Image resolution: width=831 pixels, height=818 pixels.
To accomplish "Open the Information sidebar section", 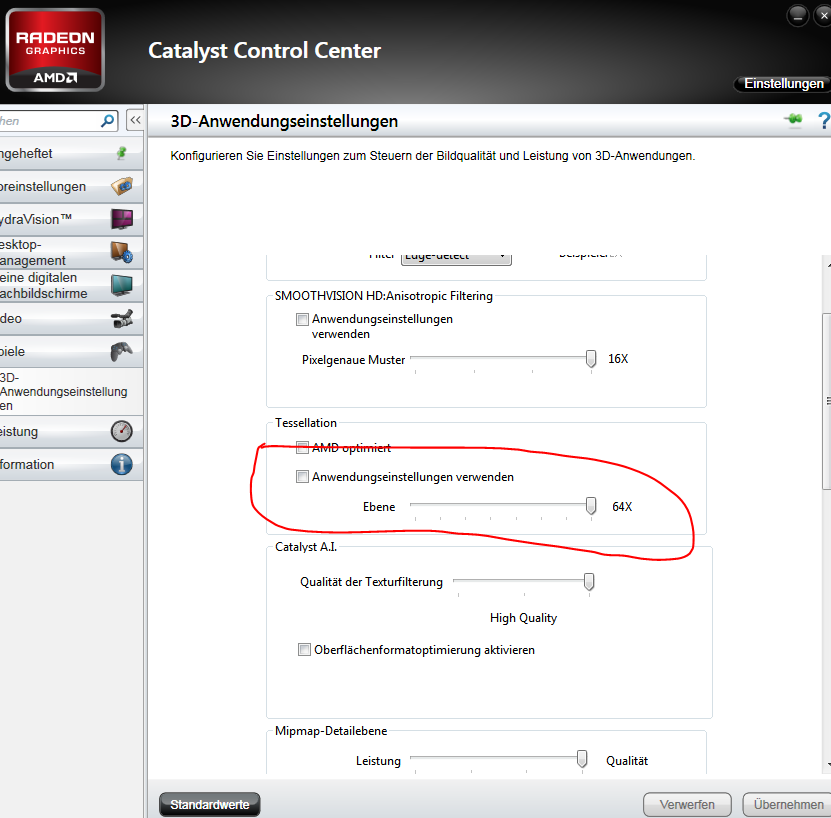I will [x=71, y=464].
